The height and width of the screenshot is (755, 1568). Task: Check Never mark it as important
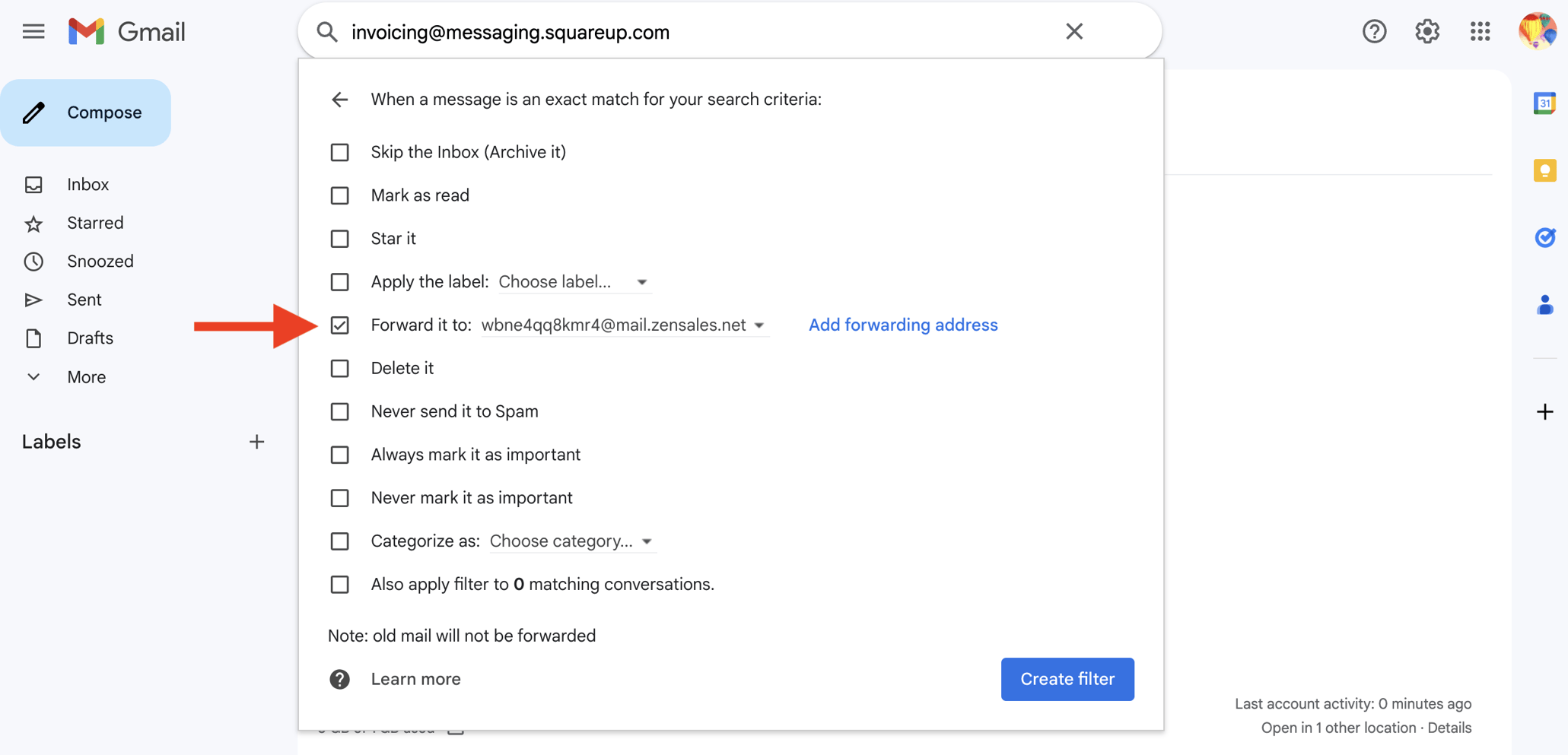[x=339, y=498]
